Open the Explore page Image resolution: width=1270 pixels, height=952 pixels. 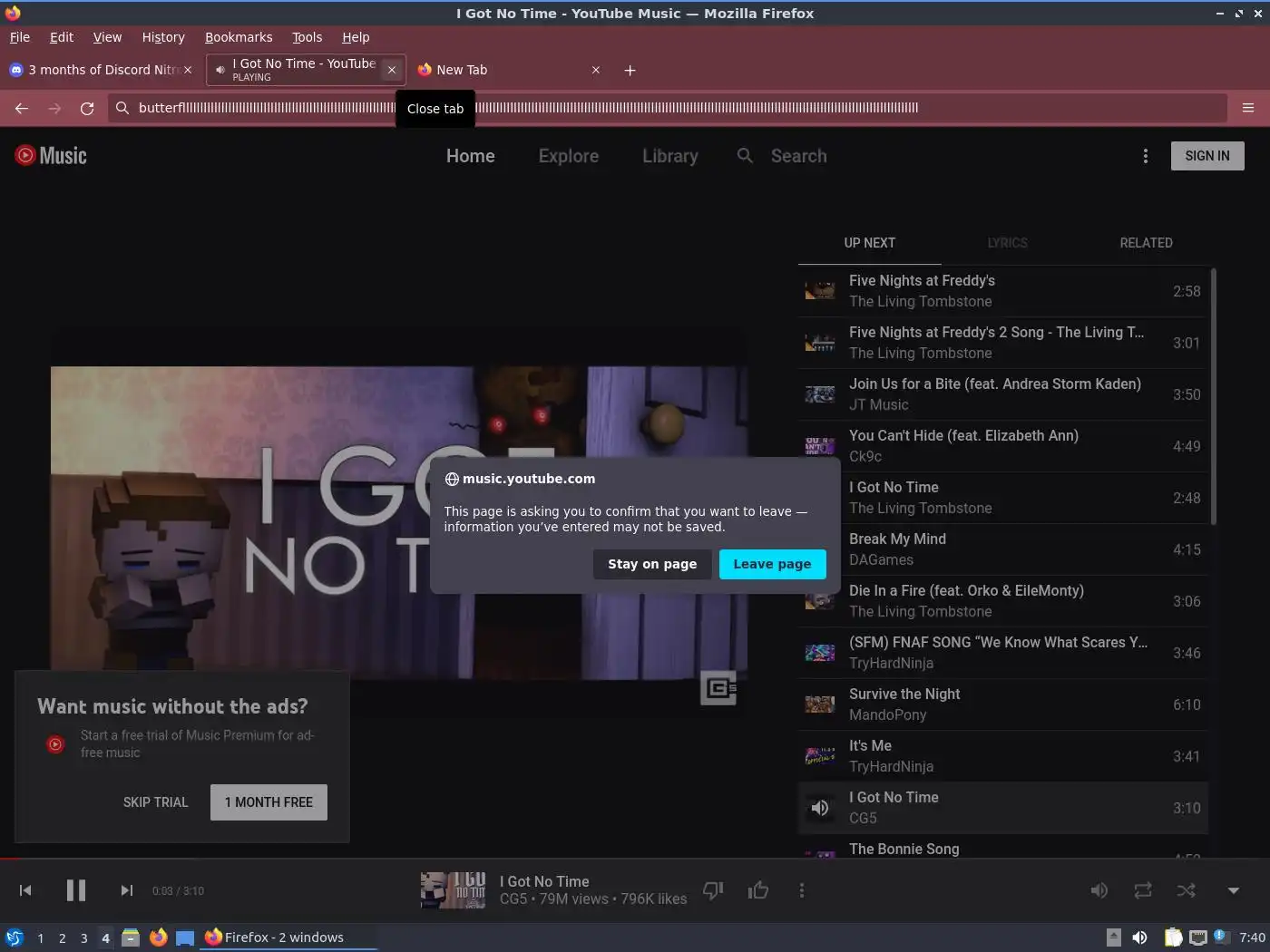tap(569, 156)
